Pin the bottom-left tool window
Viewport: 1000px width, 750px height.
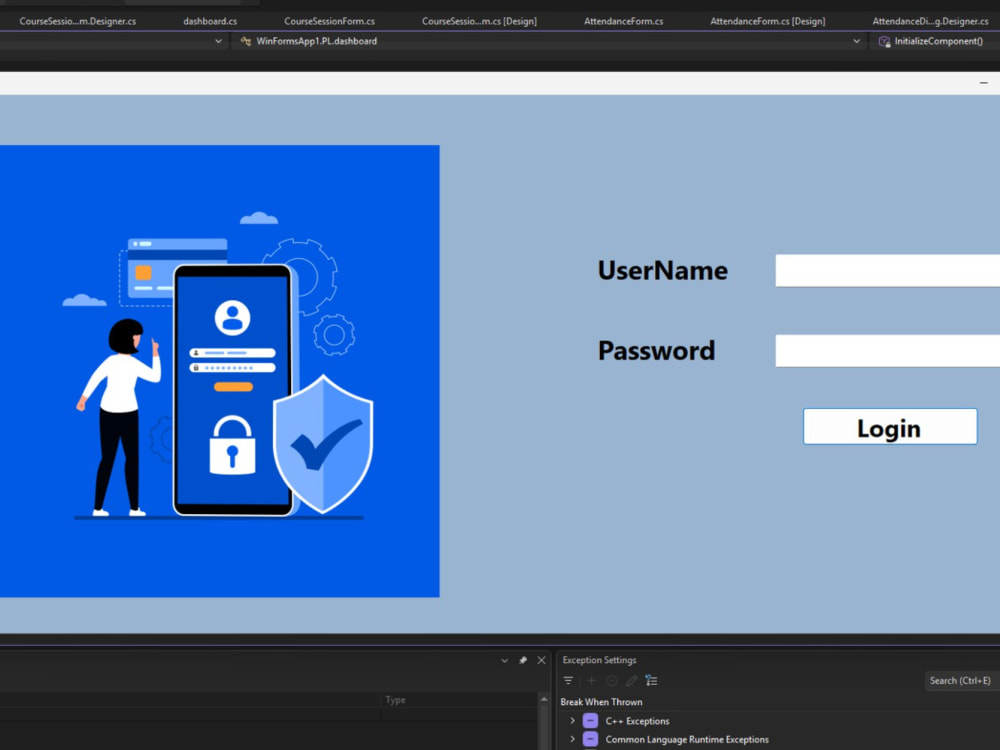523,660
